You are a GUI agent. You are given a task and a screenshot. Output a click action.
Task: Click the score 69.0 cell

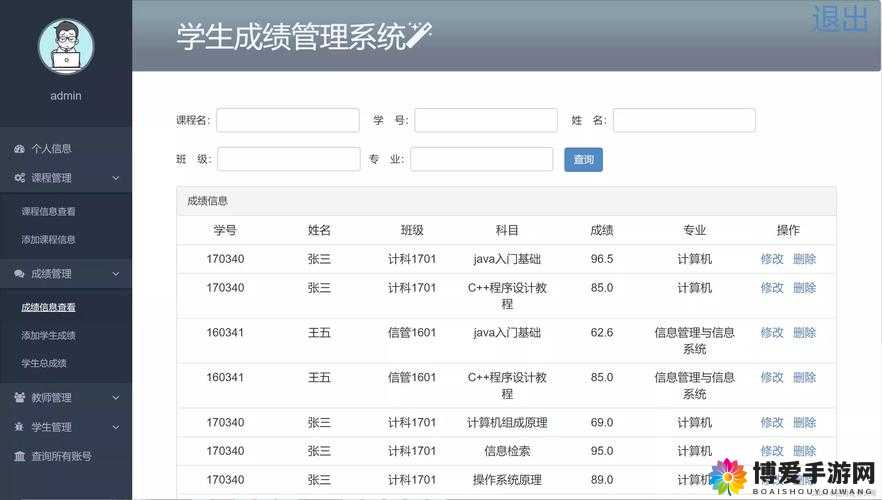click(x=602, y=422)
